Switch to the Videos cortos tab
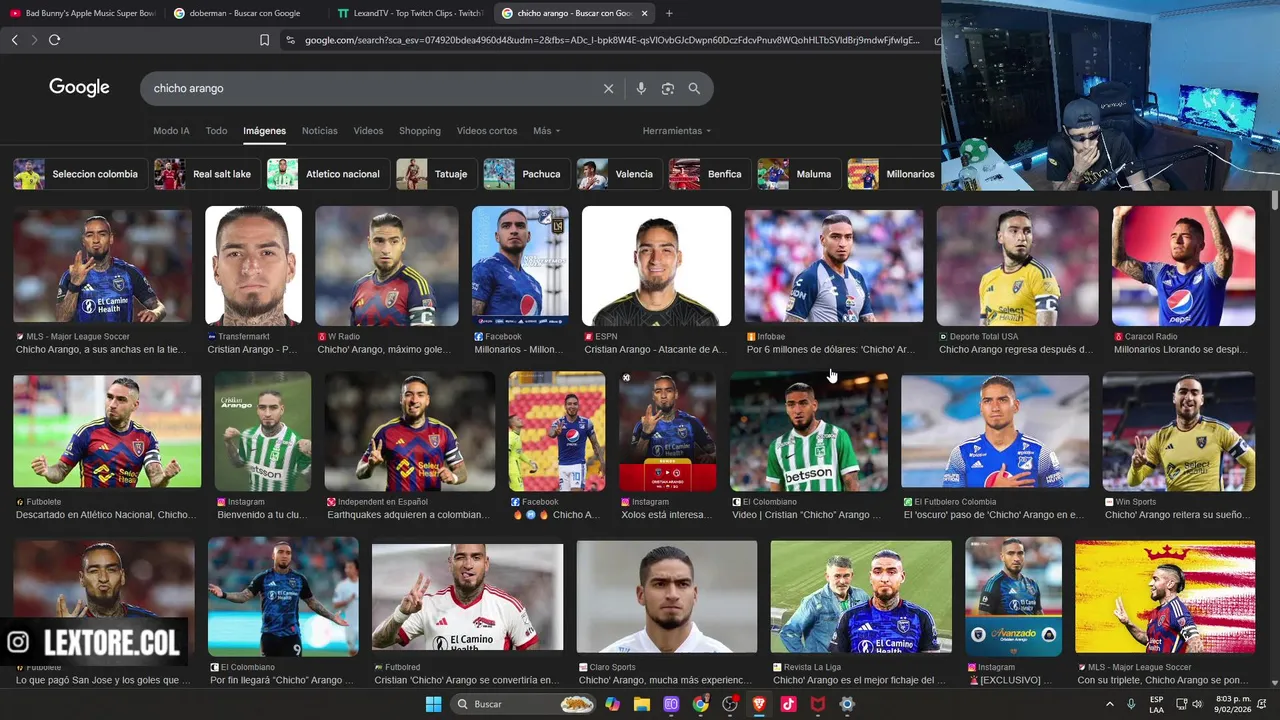 click(x=487, y=131)
